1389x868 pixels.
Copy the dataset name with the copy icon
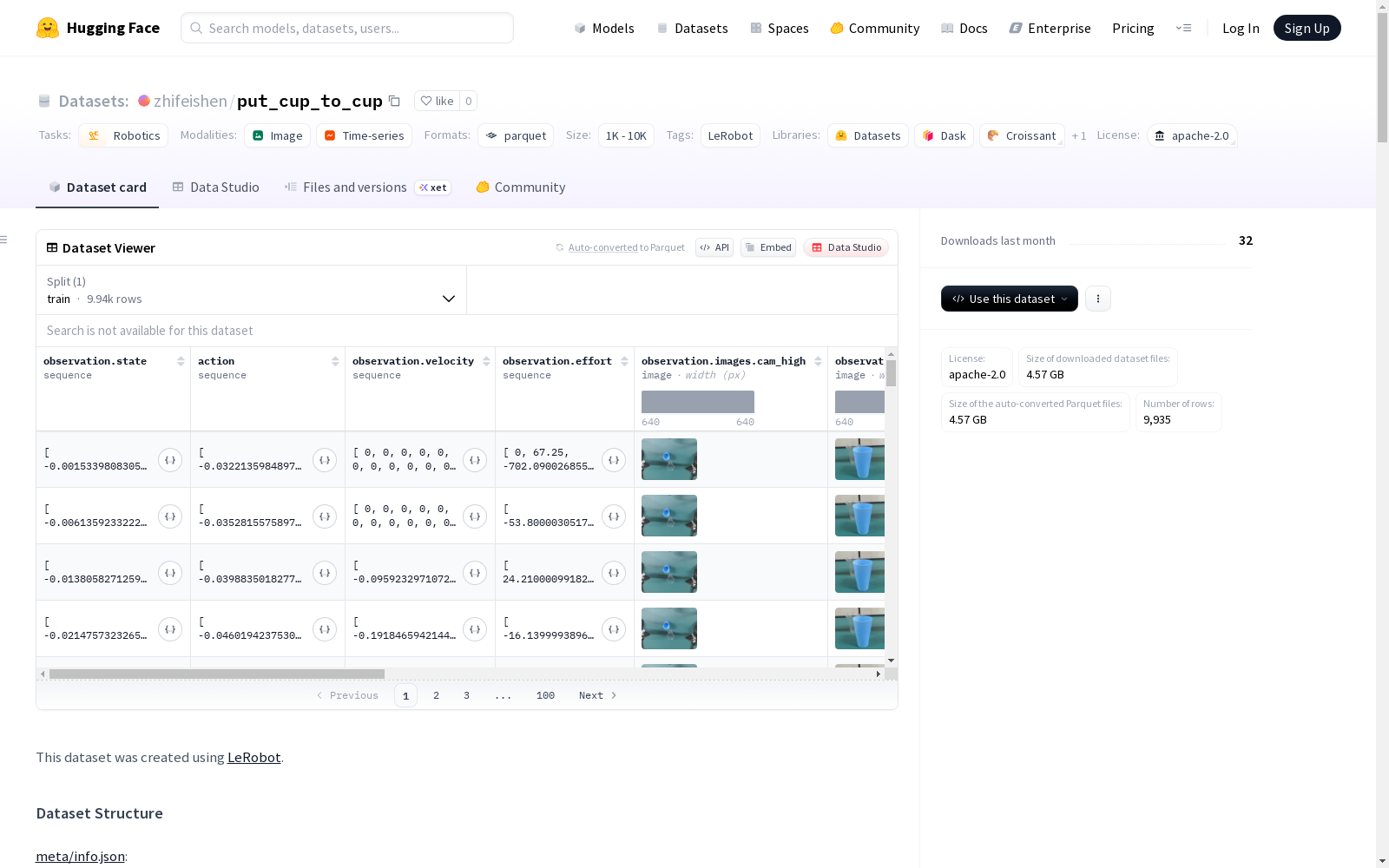point(394,101)
